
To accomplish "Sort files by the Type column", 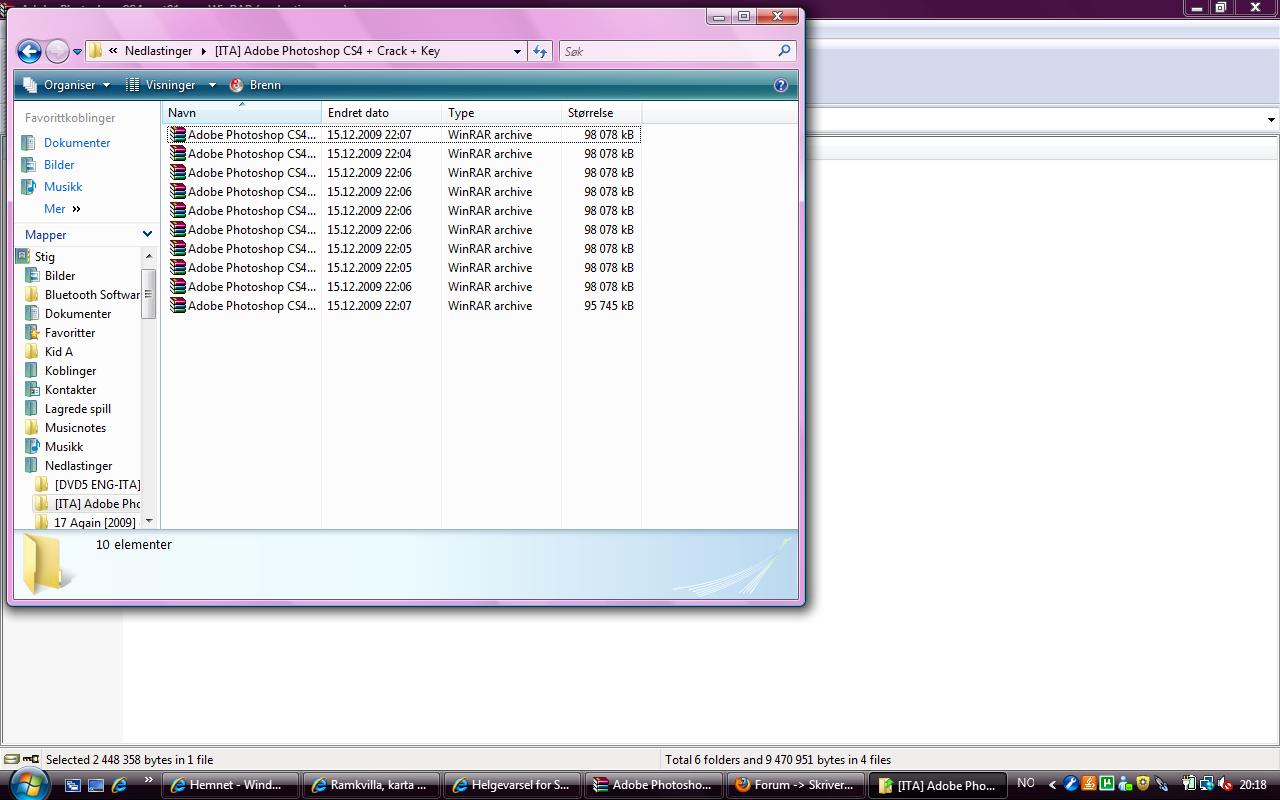I will (x=501, y=113).
